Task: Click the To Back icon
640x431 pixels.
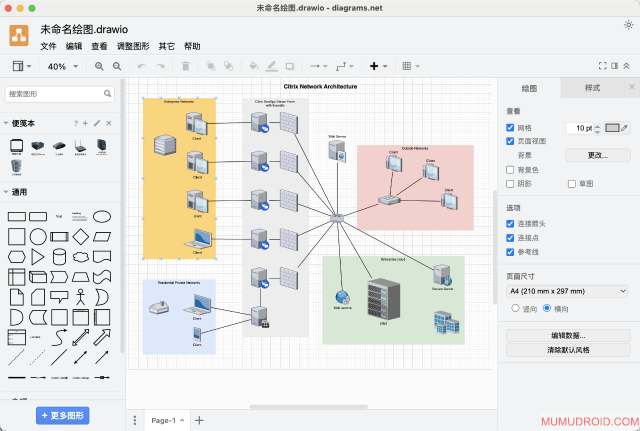Action: 229,66
